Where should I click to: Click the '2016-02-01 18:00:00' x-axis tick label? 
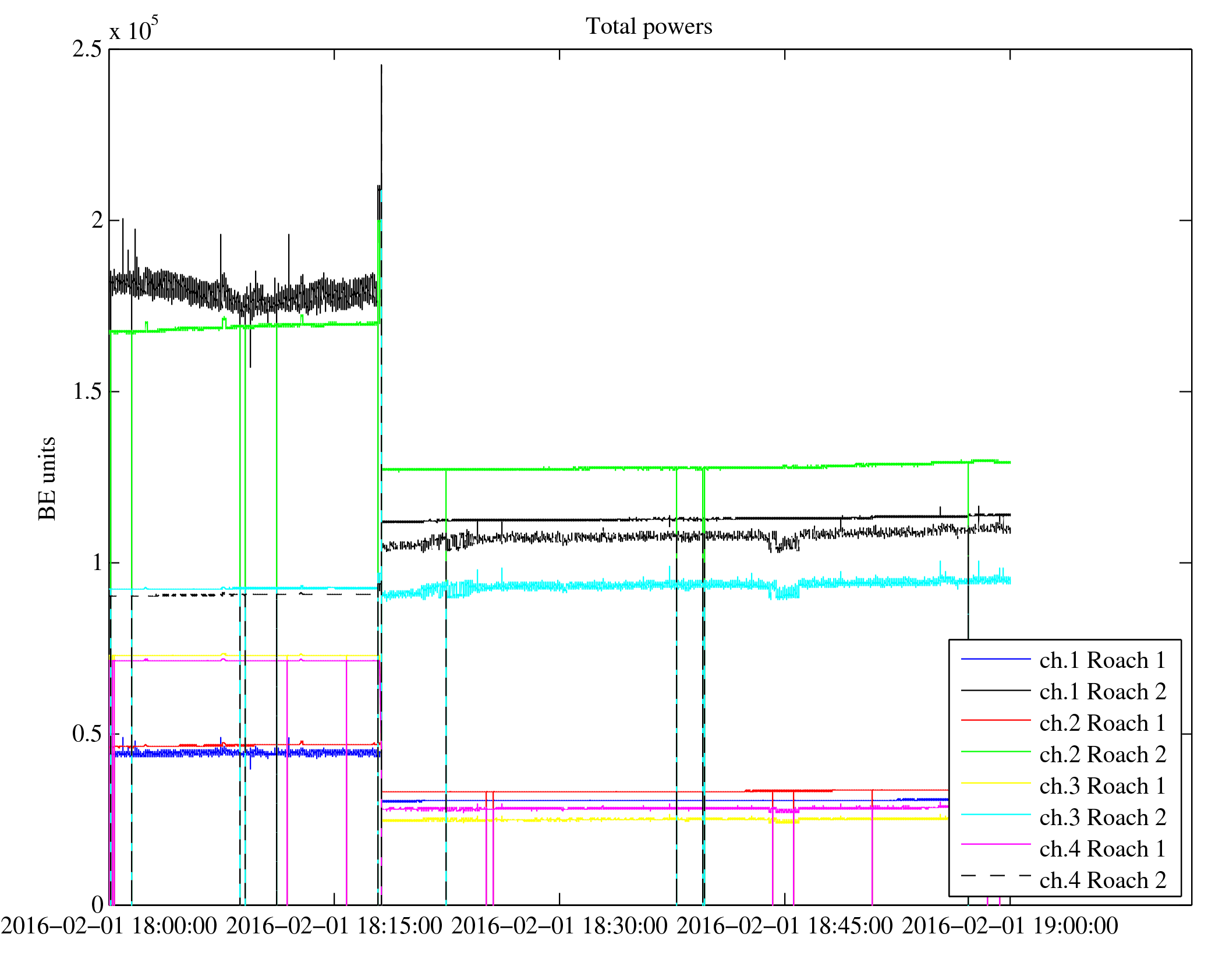click(x=109, y=926)
